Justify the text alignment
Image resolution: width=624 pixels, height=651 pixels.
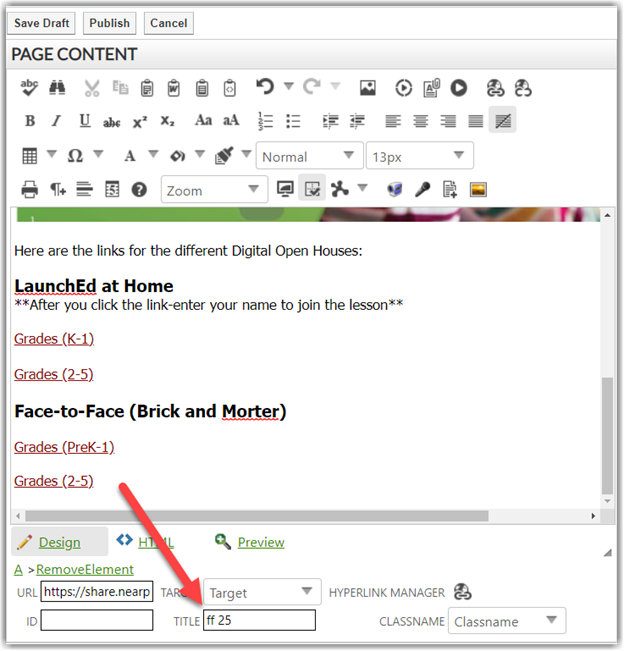tap(475, 121)
